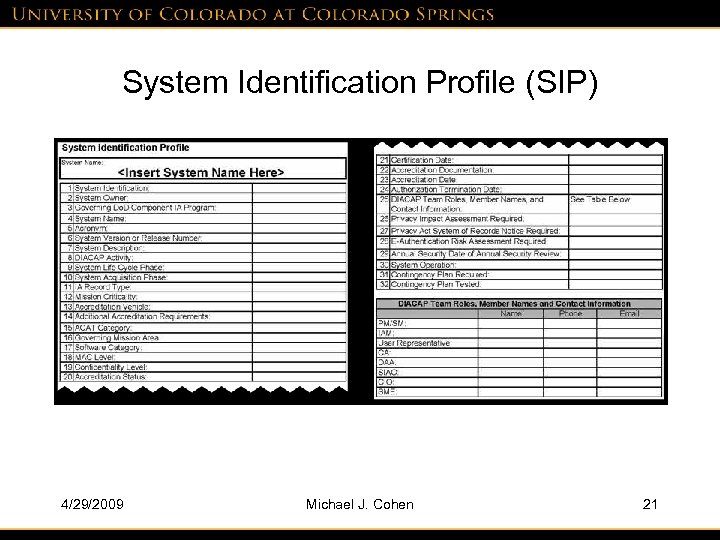Click row 23 'Accreditation Date'

(x=520, y=180)
